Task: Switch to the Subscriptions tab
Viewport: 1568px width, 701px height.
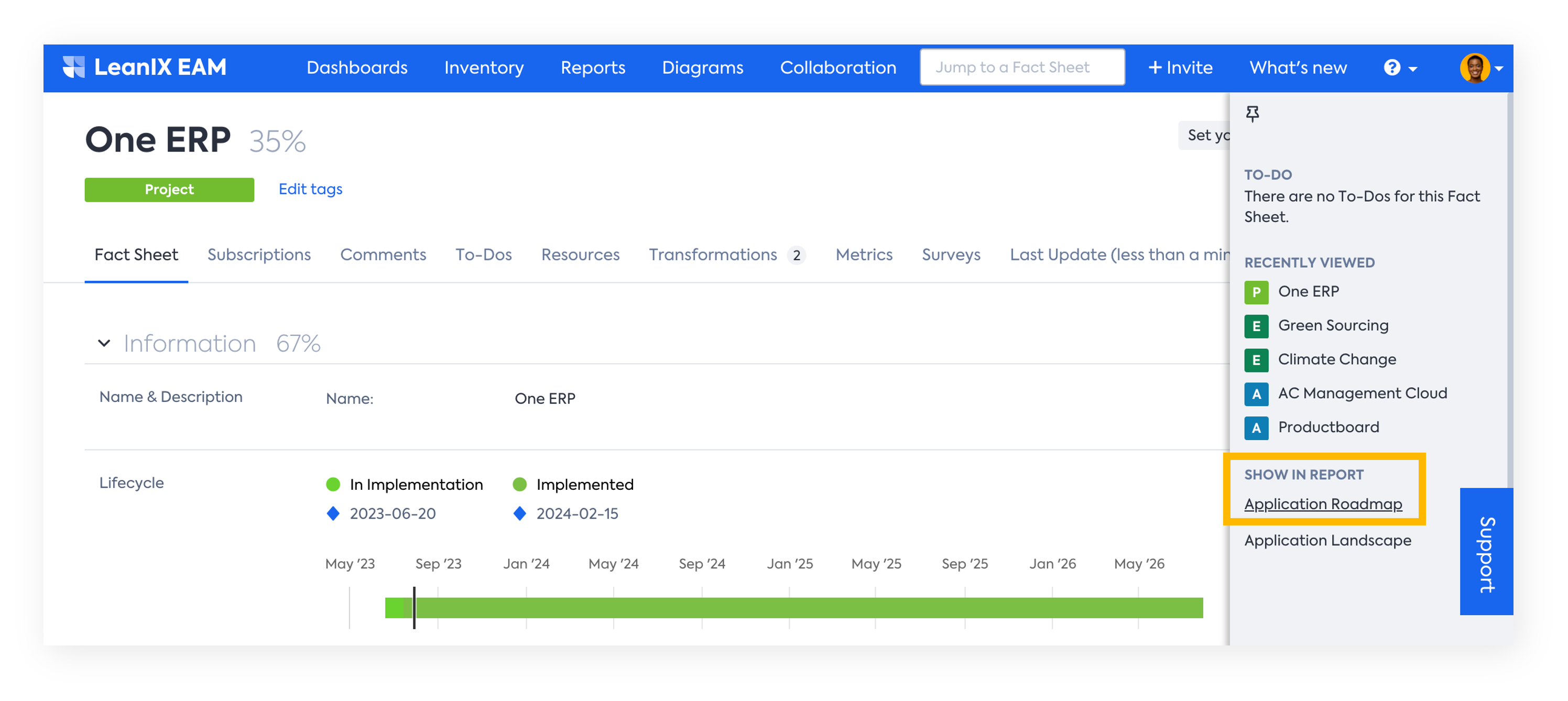Action: pos(259,255)
